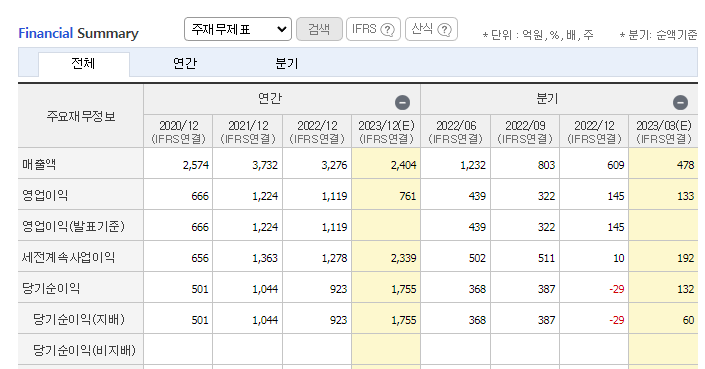Viewport: 705px width, 369px height.
Task: Click the 2021/12 column header
Action: tap(248, 132)
